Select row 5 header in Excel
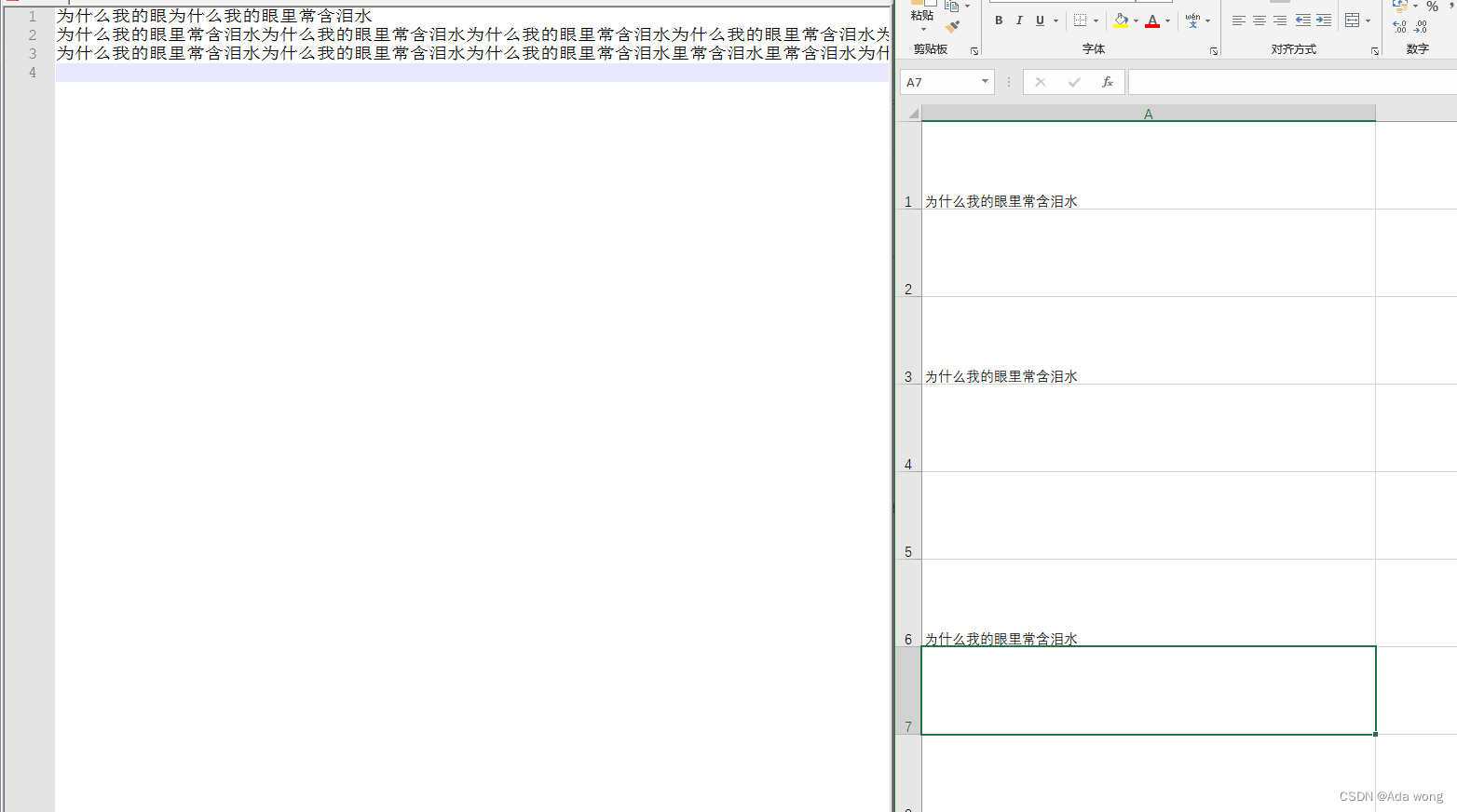This screenshot has height=812, width=1457. pos(908,515)
